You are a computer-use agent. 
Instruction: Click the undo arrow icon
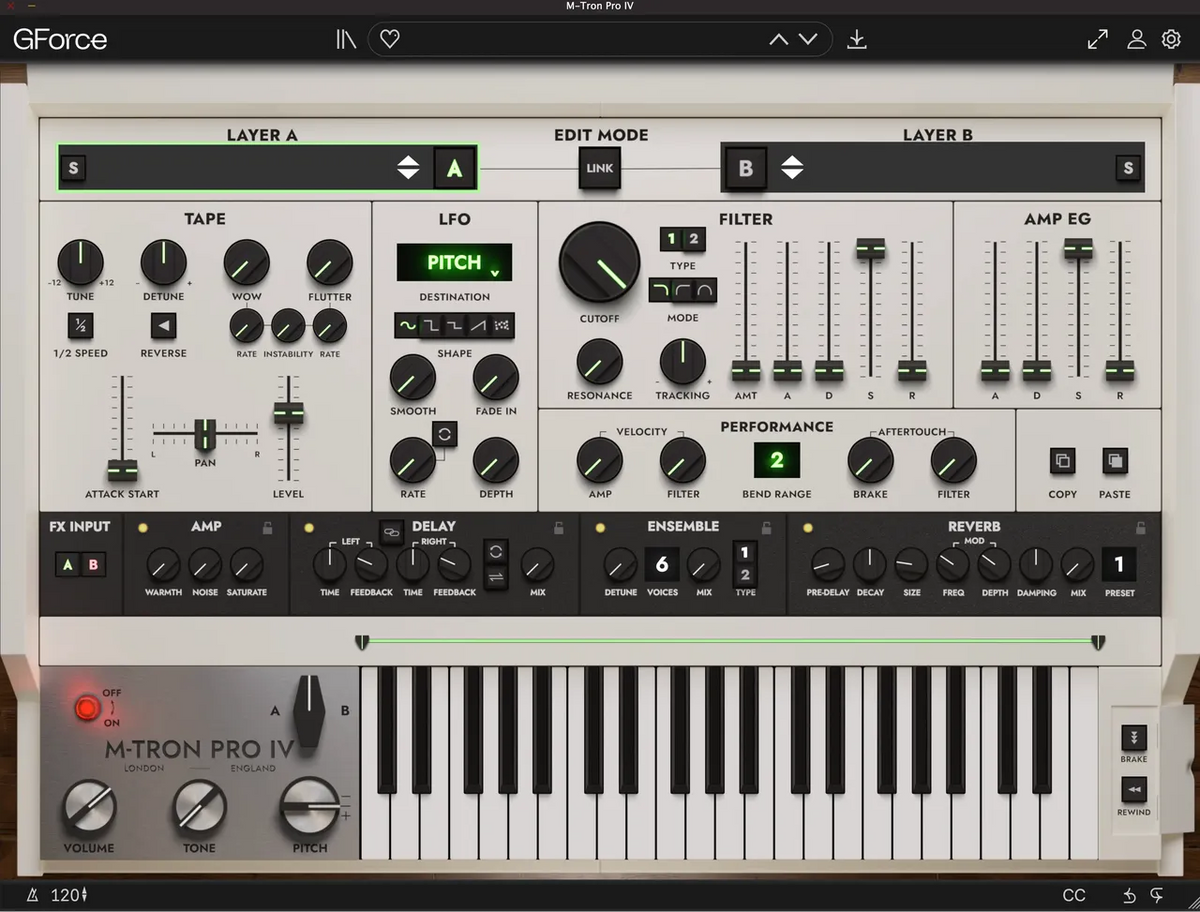[x=1129, y=895]
